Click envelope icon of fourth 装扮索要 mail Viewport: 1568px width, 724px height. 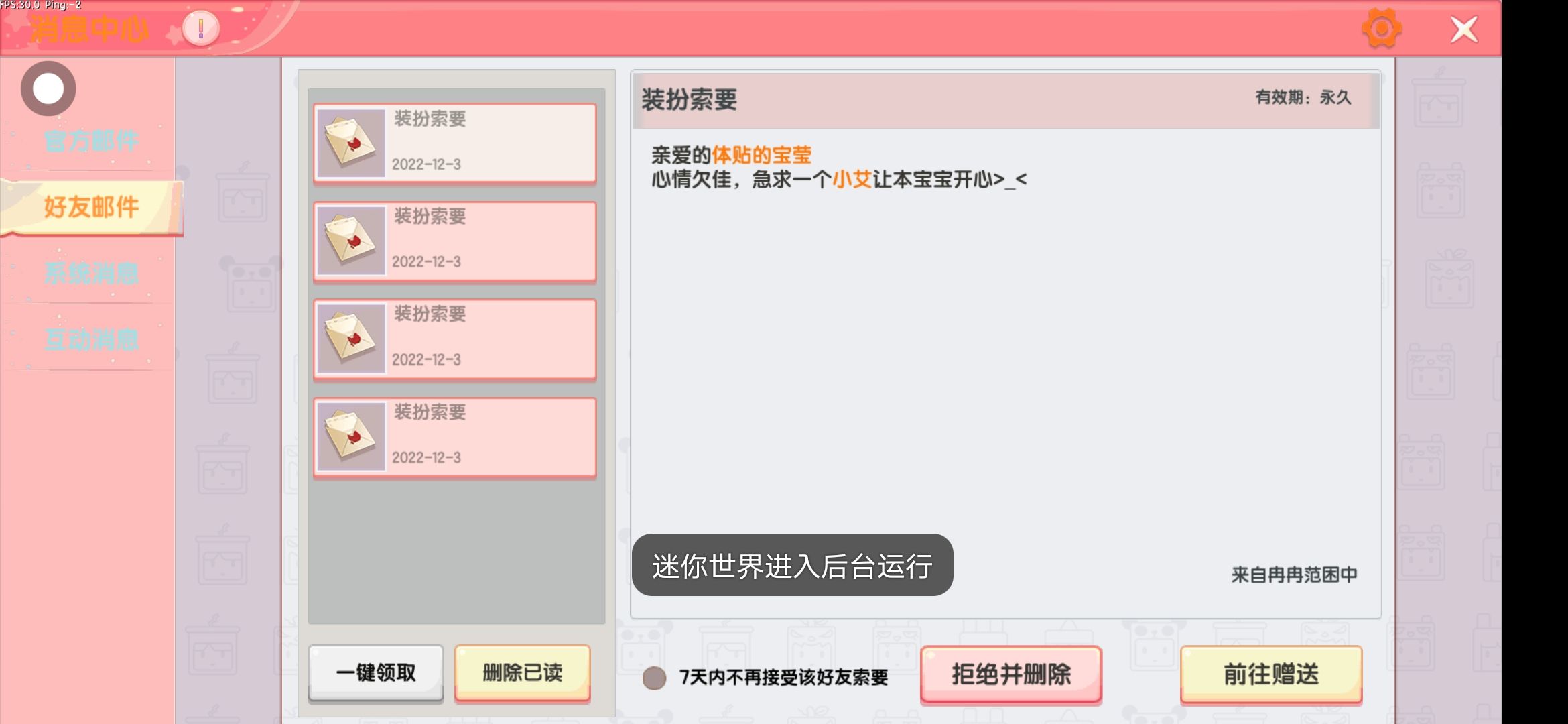click(350, 436)
